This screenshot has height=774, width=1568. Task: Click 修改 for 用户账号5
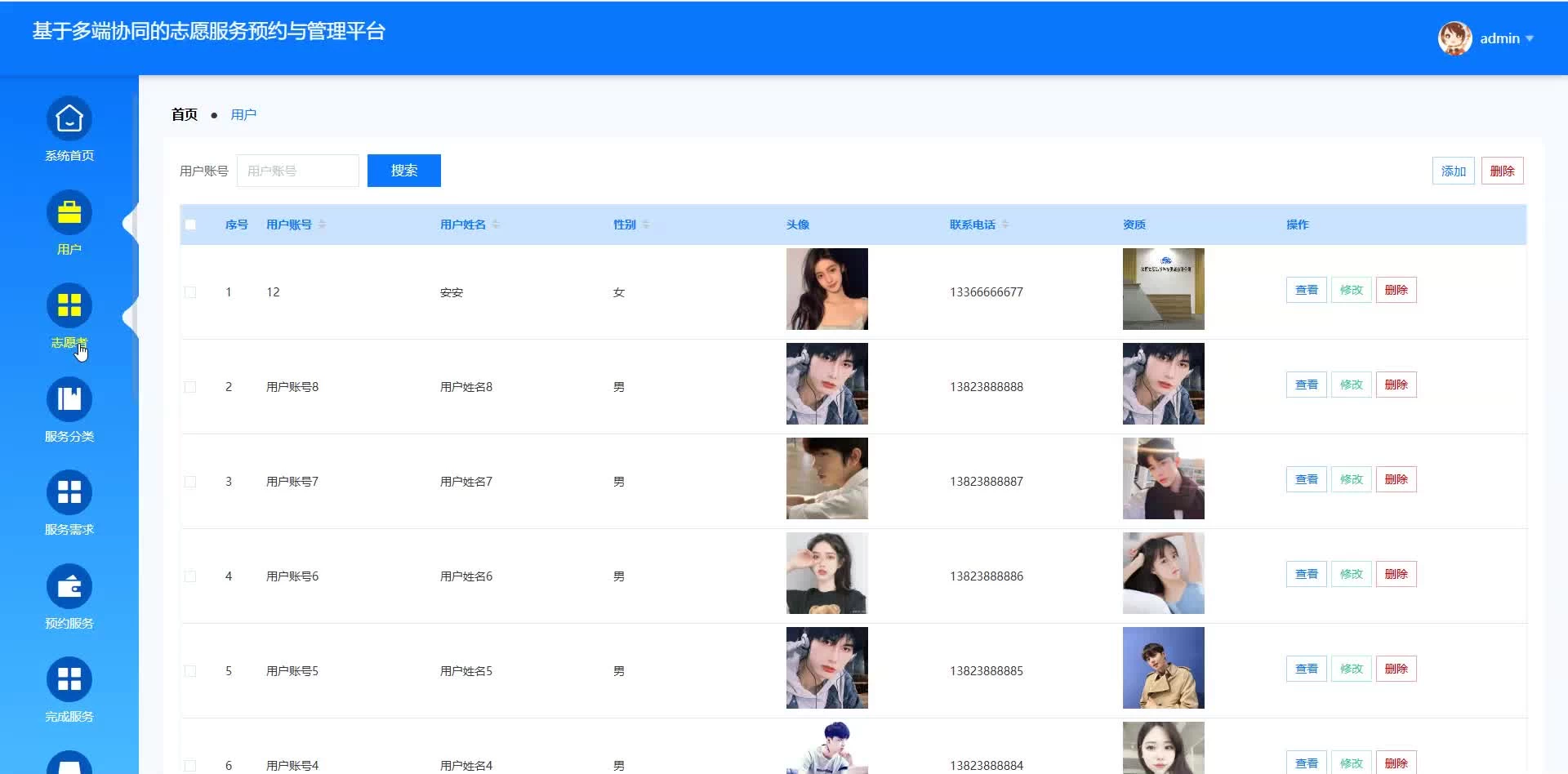point(1352,669)
